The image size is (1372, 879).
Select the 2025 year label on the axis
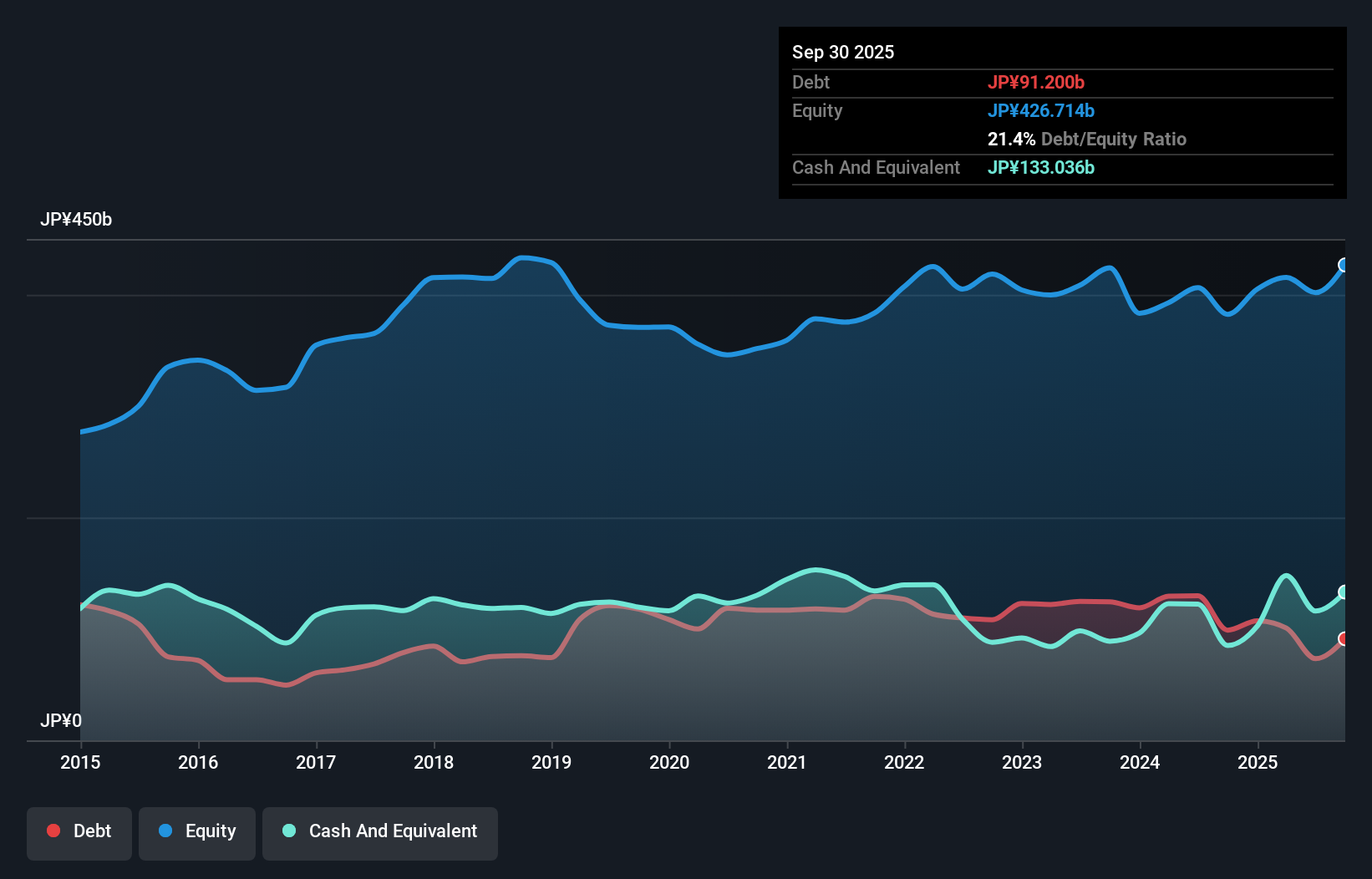(x=1259, y=763)
